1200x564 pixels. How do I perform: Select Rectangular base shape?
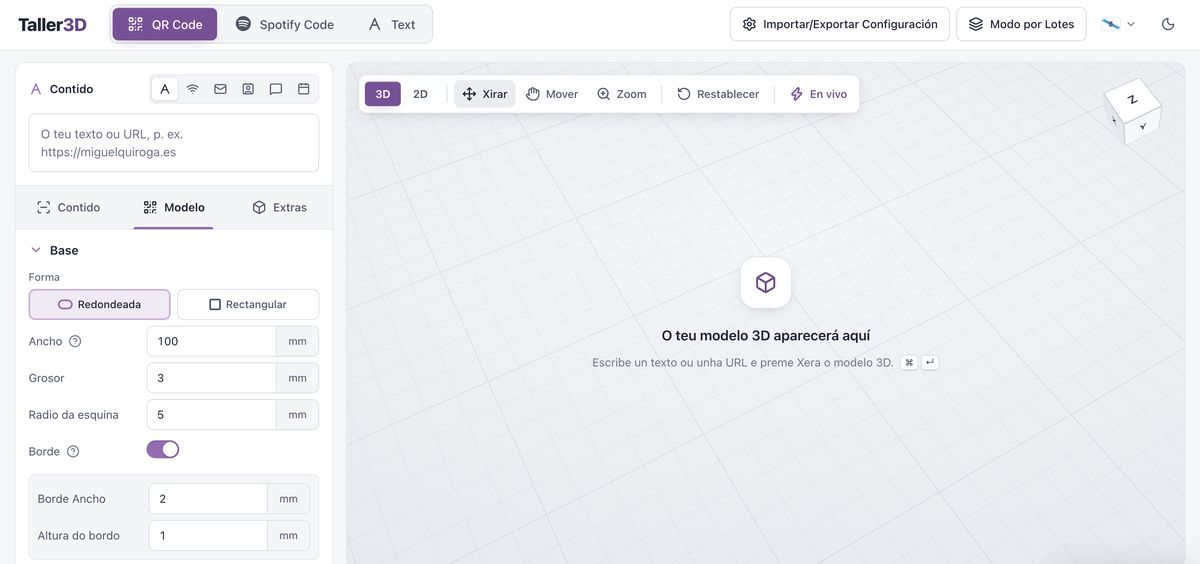click(x=248, y=304)
